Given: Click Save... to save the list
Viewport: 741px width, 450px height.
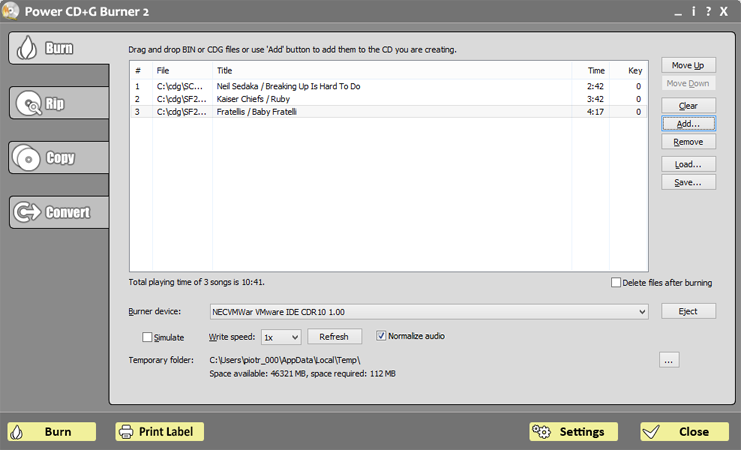Looking at the screenshot, I should [x=688, y=182].
